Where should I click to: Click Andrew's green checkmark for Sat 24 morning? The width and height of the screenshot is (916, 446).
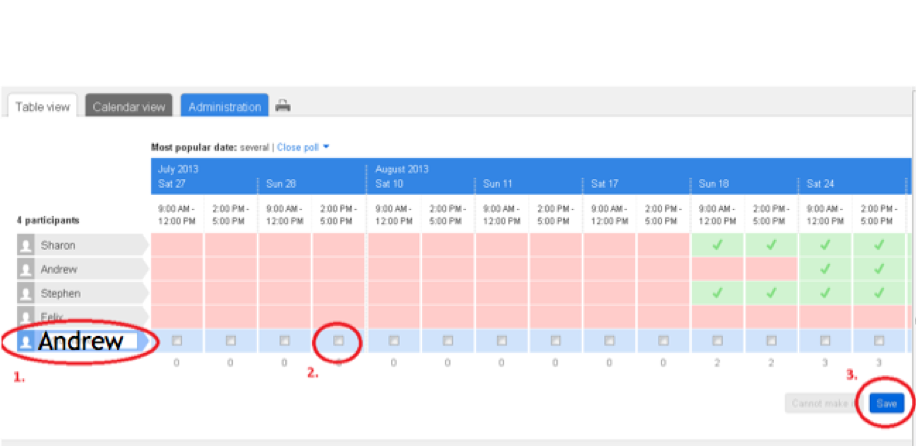pyautogui.click(x=825, y=269)
